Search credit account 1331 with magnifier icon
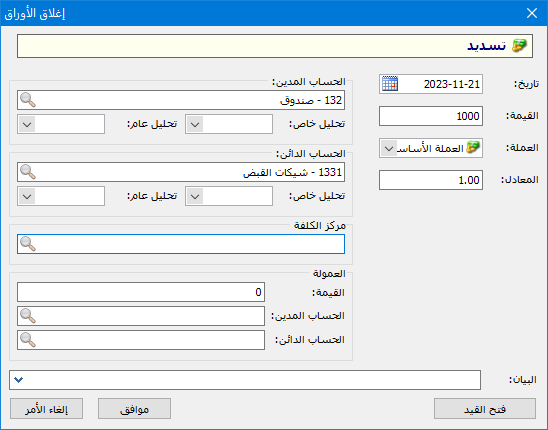548x430 pixels. [28, 172]
